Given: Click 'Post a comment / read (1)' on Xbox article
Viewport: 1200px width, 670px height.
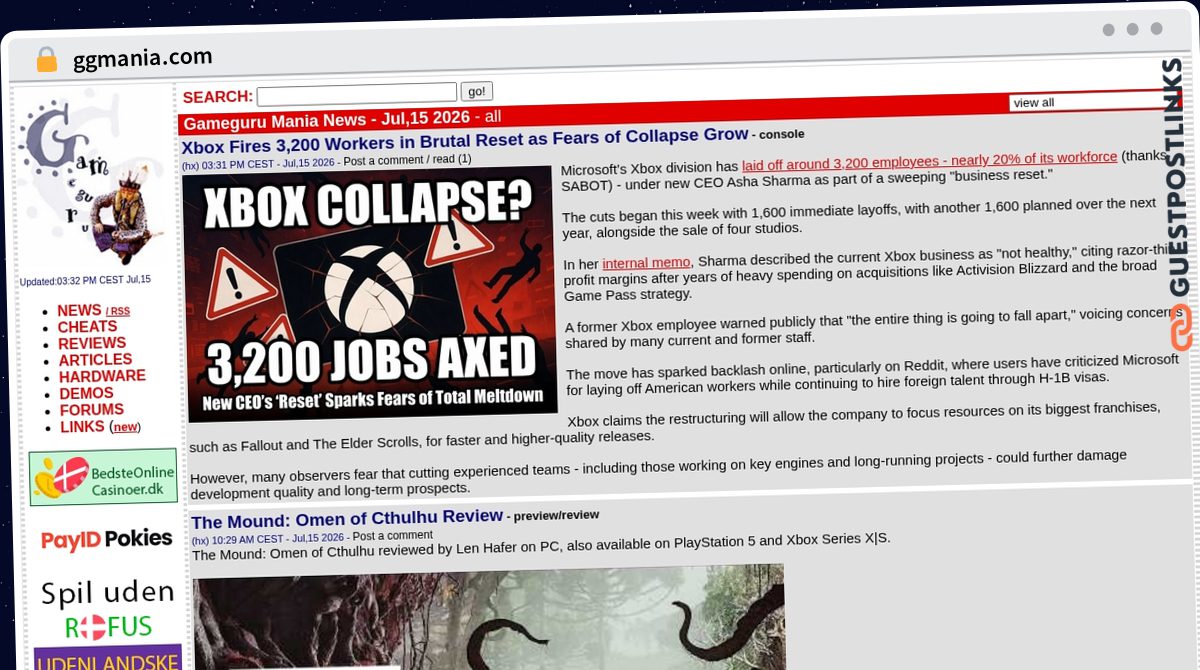Looking at the screenshot, I should coord(407,160).
